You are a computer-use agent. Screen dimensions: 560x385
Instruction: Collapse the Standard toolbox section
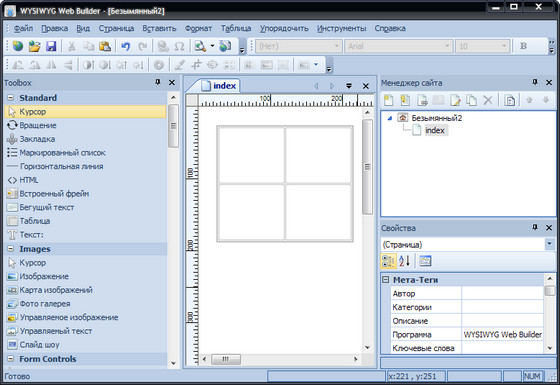click(11, 98)
